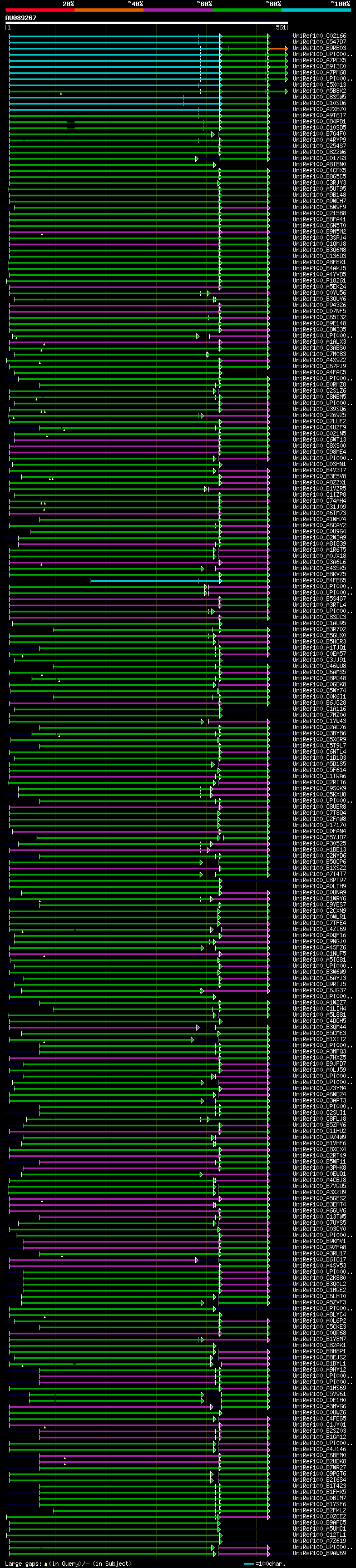Select the UniRef100_B9RB03 label

319,49
